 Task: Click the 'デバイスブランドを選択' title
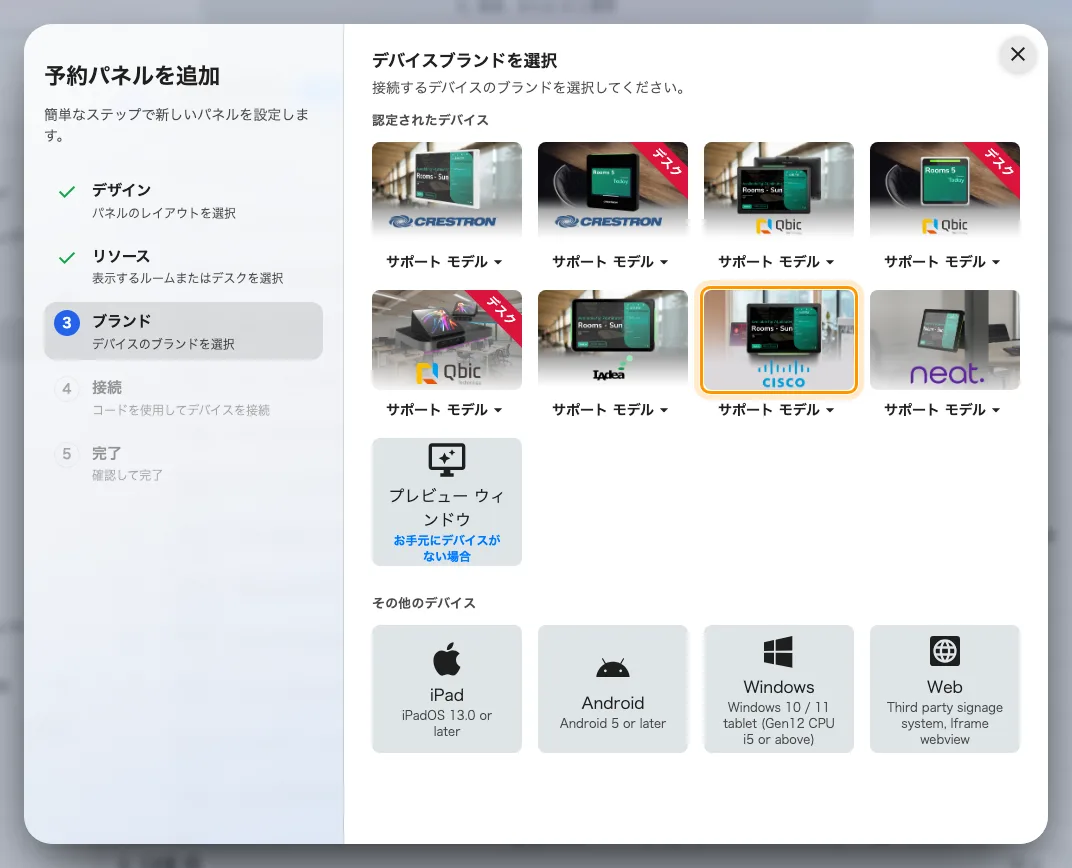(464, 61)
